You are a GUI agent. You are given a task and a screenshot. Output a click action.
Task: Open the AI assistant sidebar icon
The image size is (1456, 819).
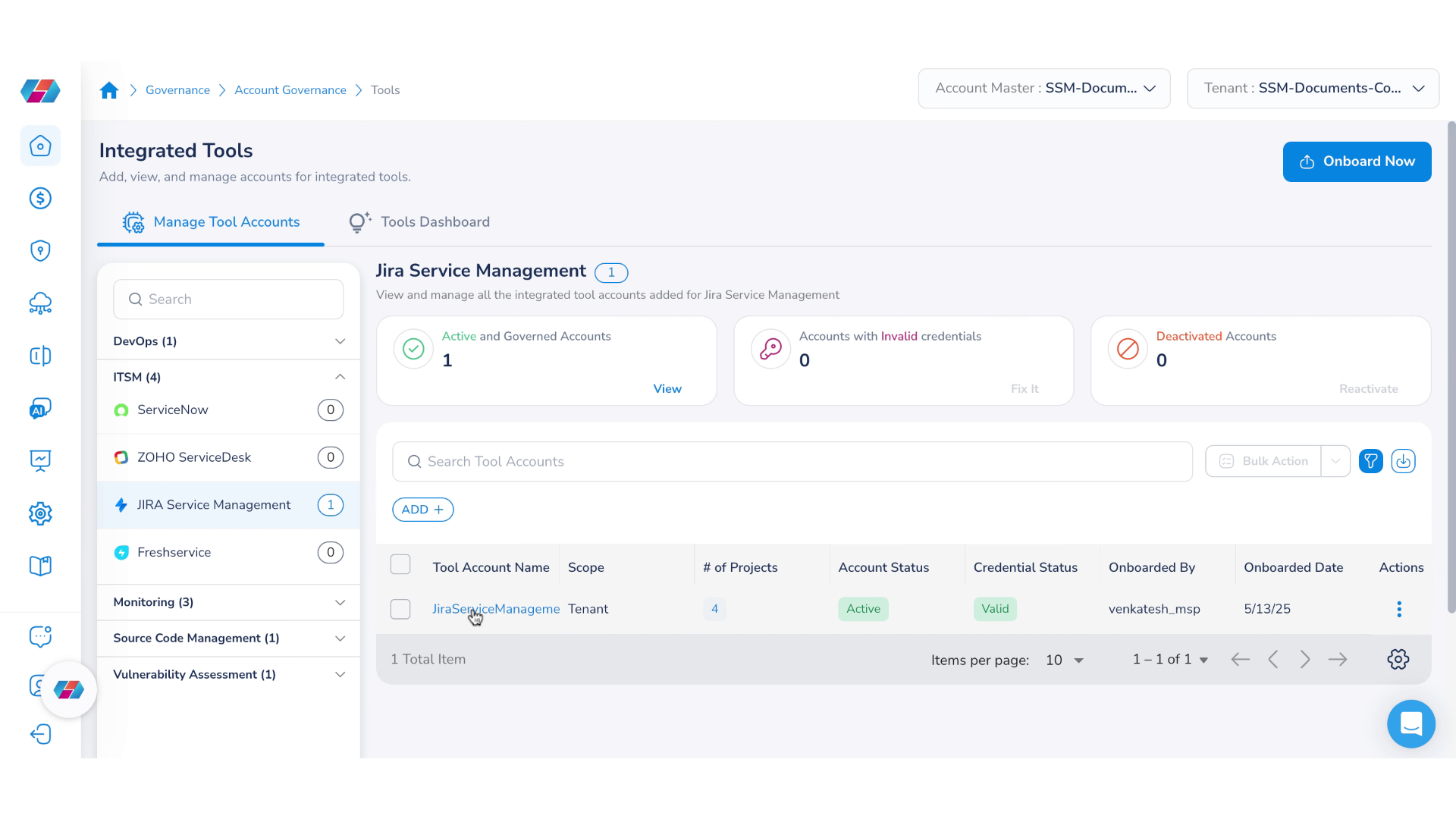coord(40,409)
